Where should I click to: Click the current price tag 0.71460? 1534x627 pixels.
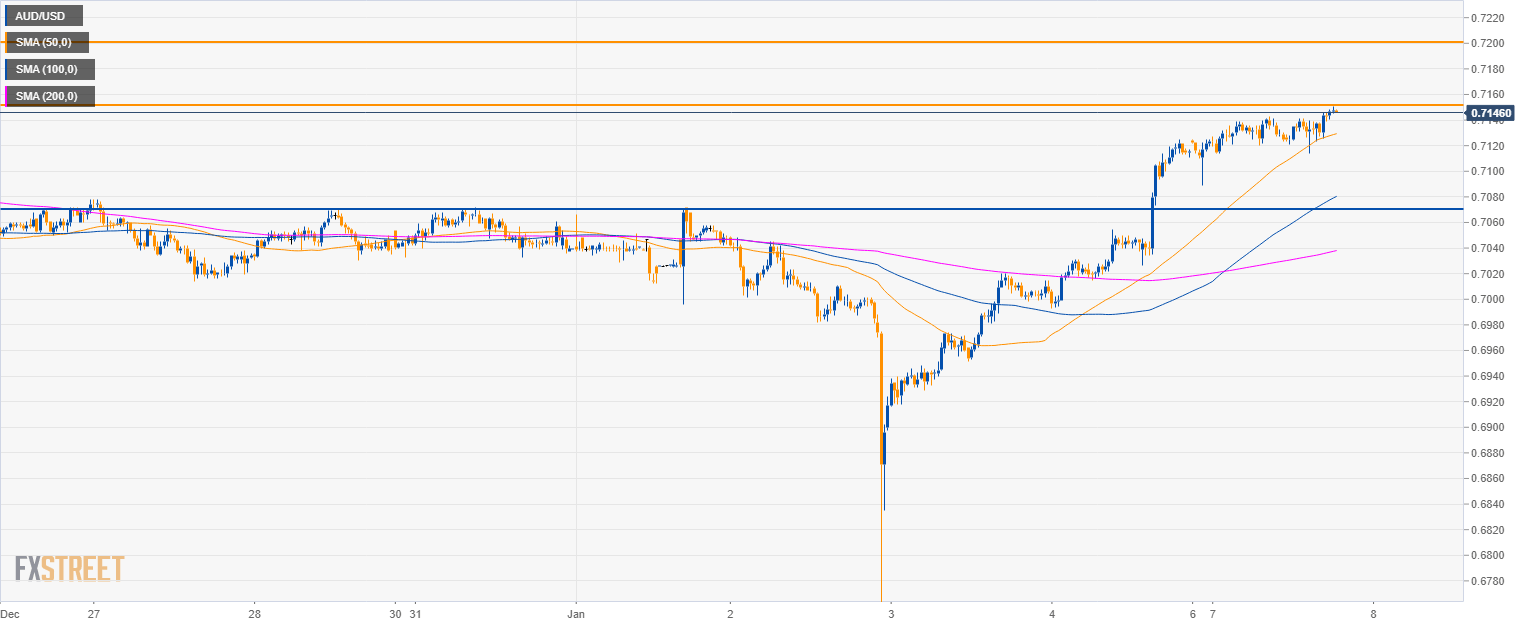point(1491,113)
